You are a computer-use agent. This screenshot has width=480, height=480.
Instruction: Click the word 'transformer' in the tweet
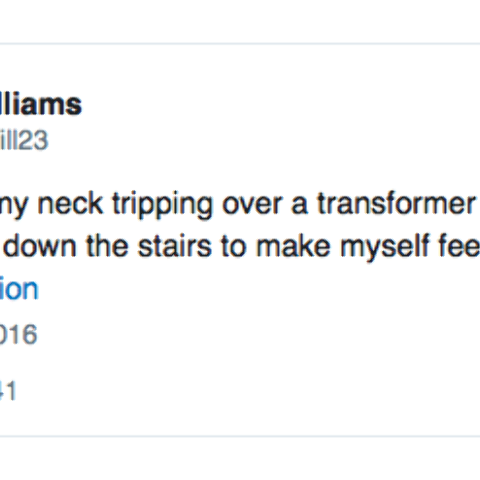tap(396, 203)
